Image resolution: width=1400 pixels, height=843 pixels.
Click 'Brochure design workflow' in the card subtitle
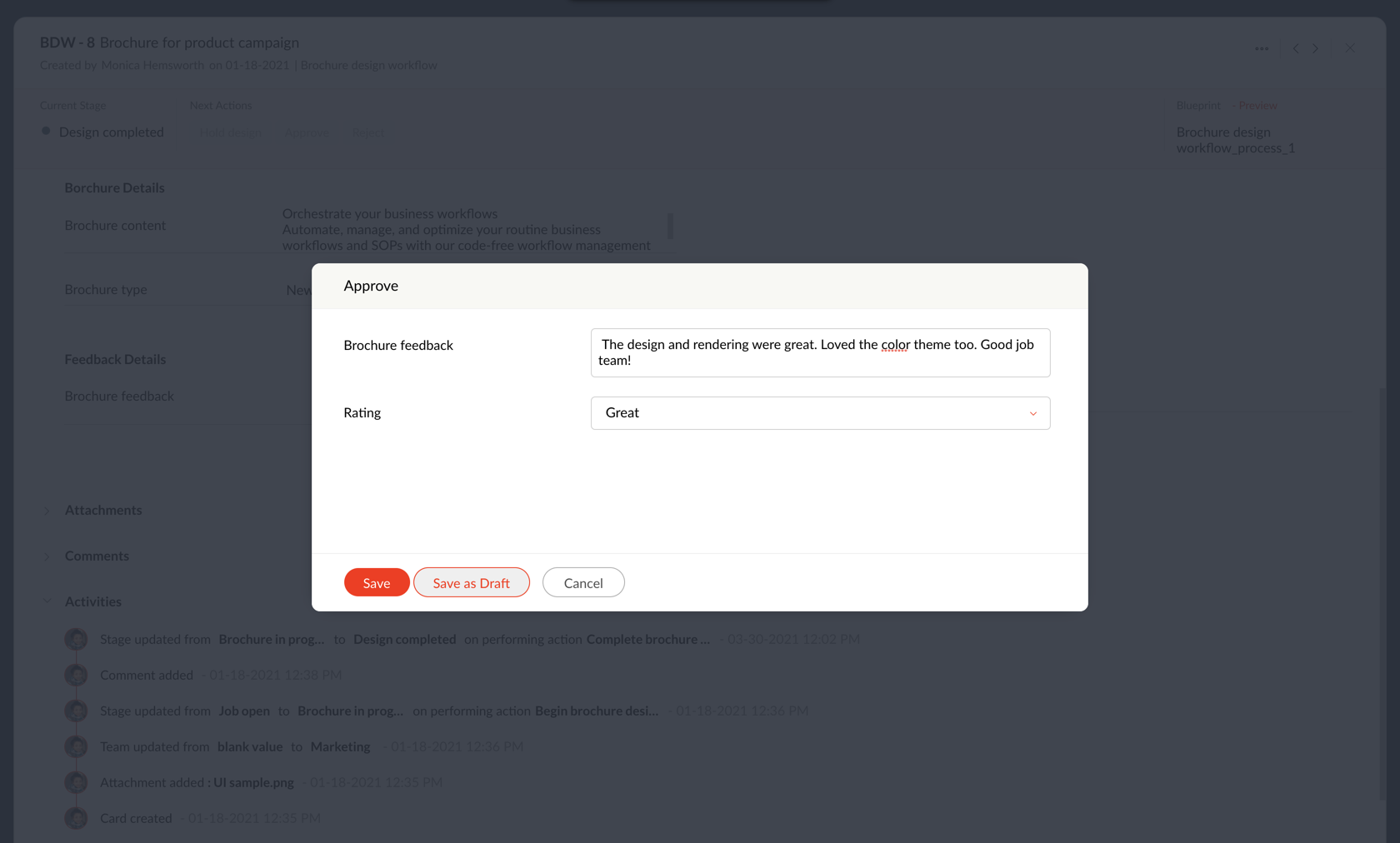point(368,65)
